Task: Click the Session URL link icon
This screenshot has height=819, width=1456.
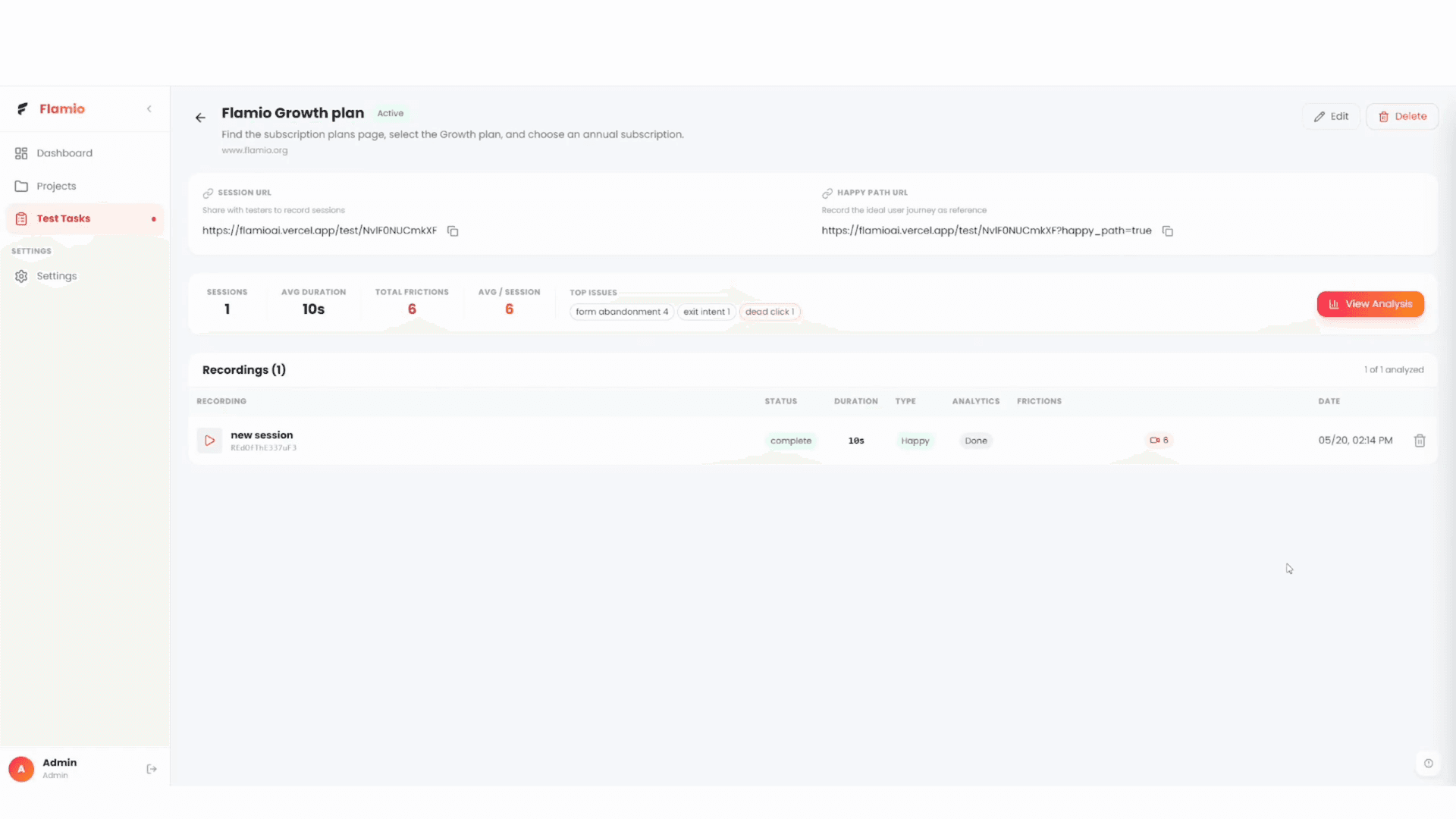Action: pyautogui.click(x=208, y=193)
